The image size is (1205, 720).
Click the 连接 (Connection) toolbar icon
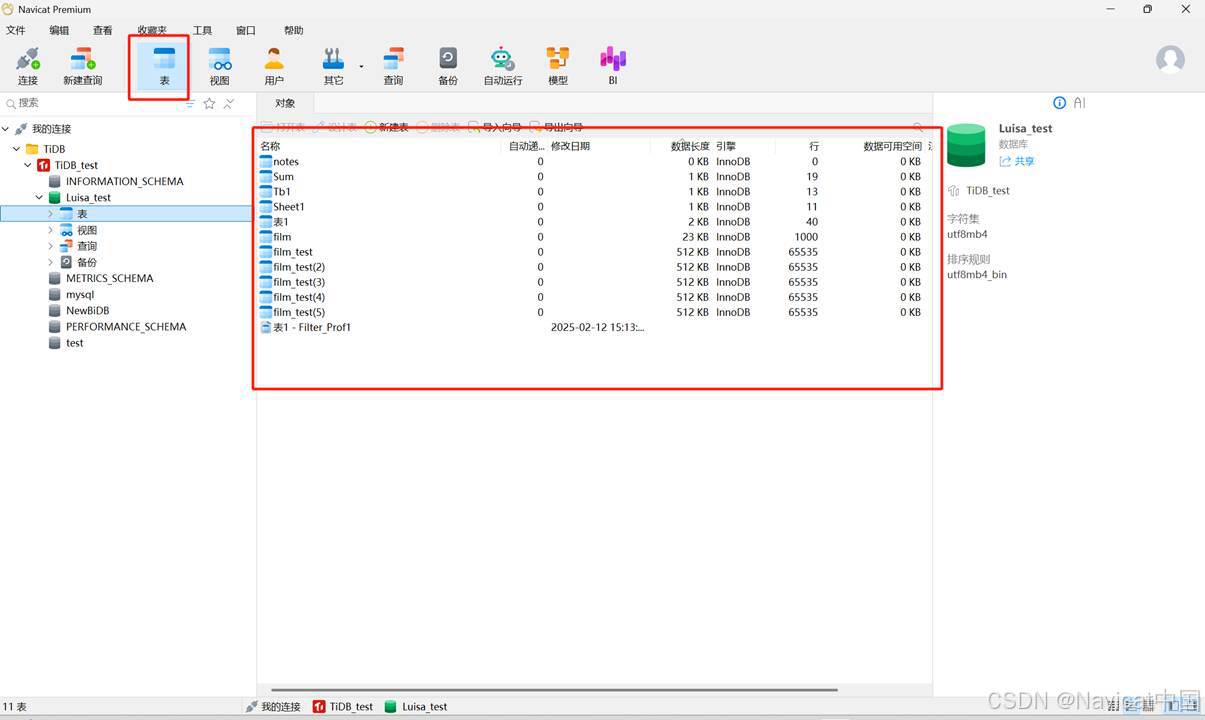(28, 66)
